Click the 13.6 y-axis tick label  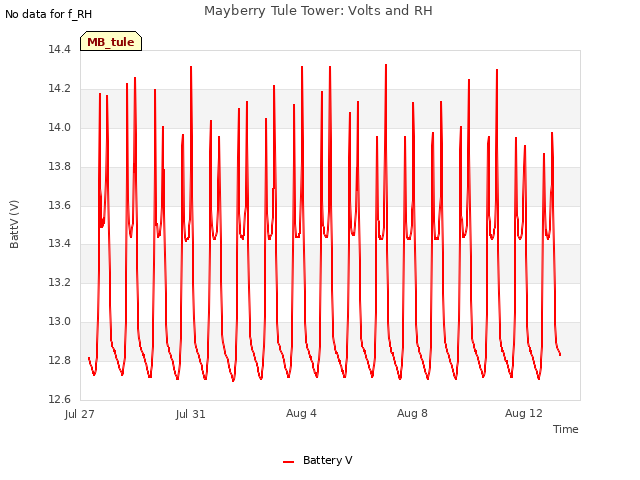[60, 205]
